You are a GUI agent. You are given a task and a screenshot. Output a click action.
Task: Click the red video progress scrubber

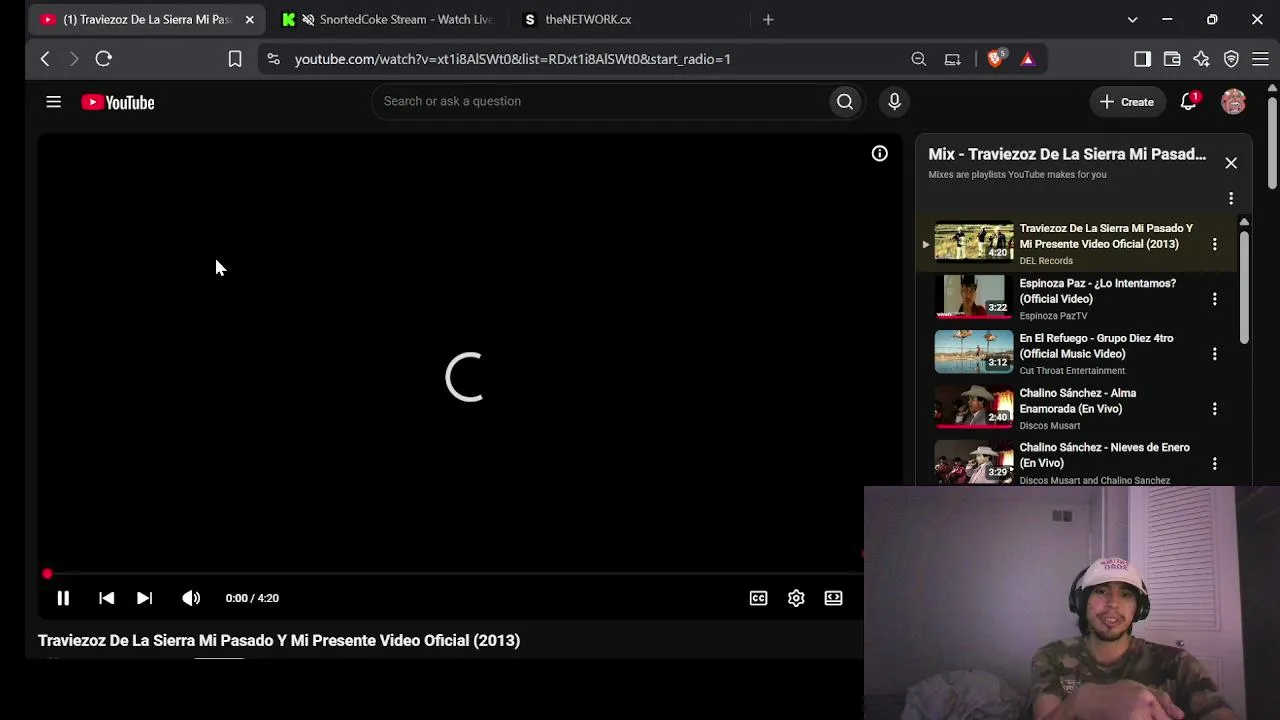point(47,574)
